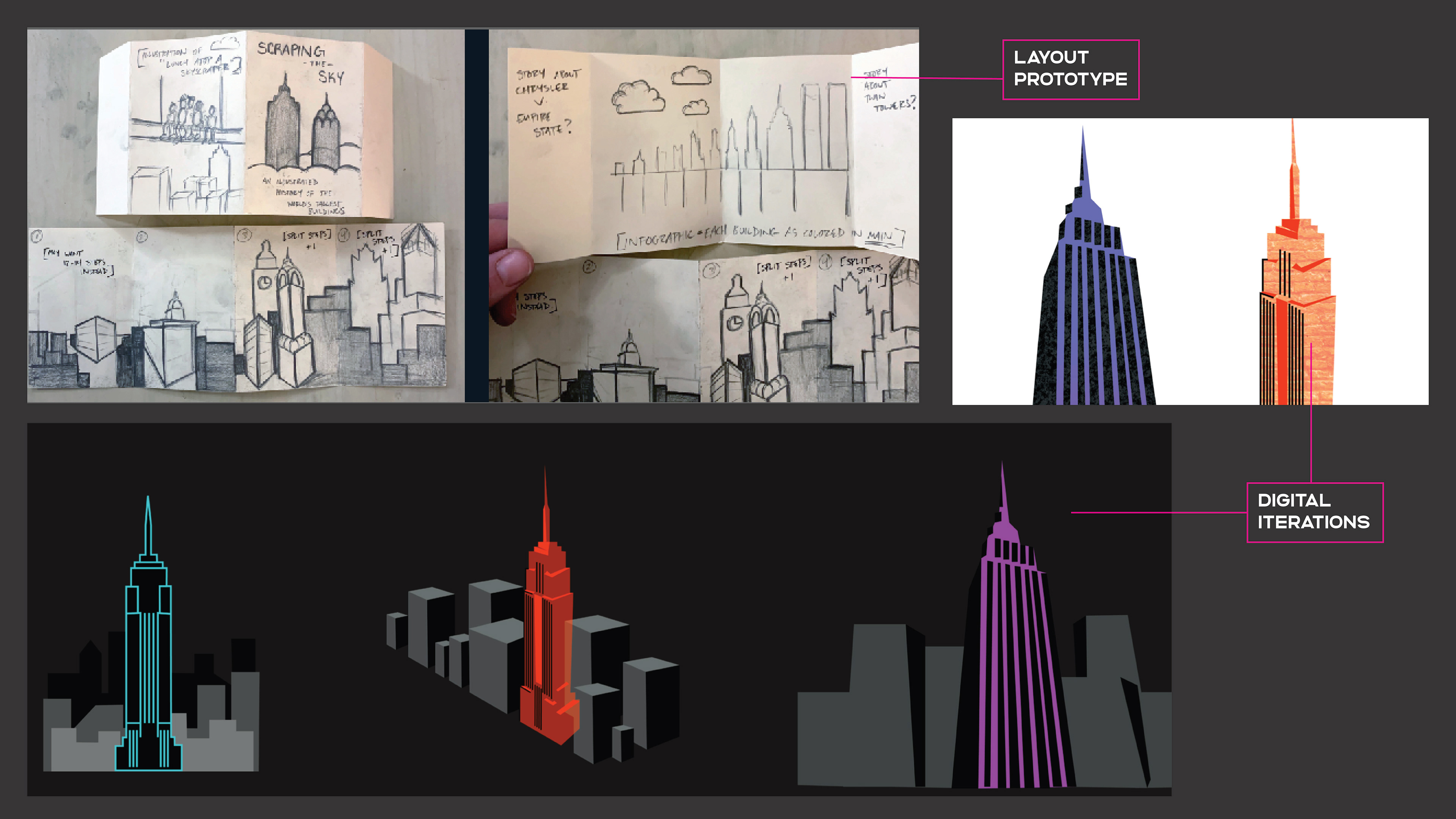1456x819 pixels.
Task: Open the left sketch photo with Scraping the Sky title
Action: [x=246, y=215]
